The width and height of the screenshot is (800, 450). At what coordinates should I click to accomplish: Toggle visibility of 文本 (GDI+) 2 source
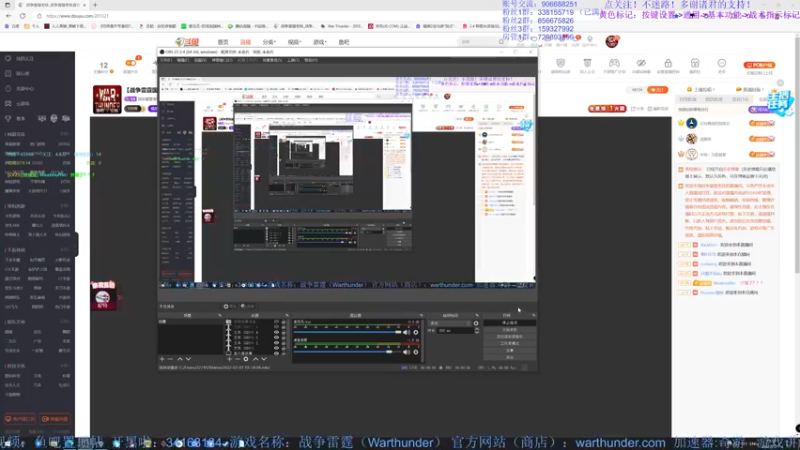pos(276,343)
